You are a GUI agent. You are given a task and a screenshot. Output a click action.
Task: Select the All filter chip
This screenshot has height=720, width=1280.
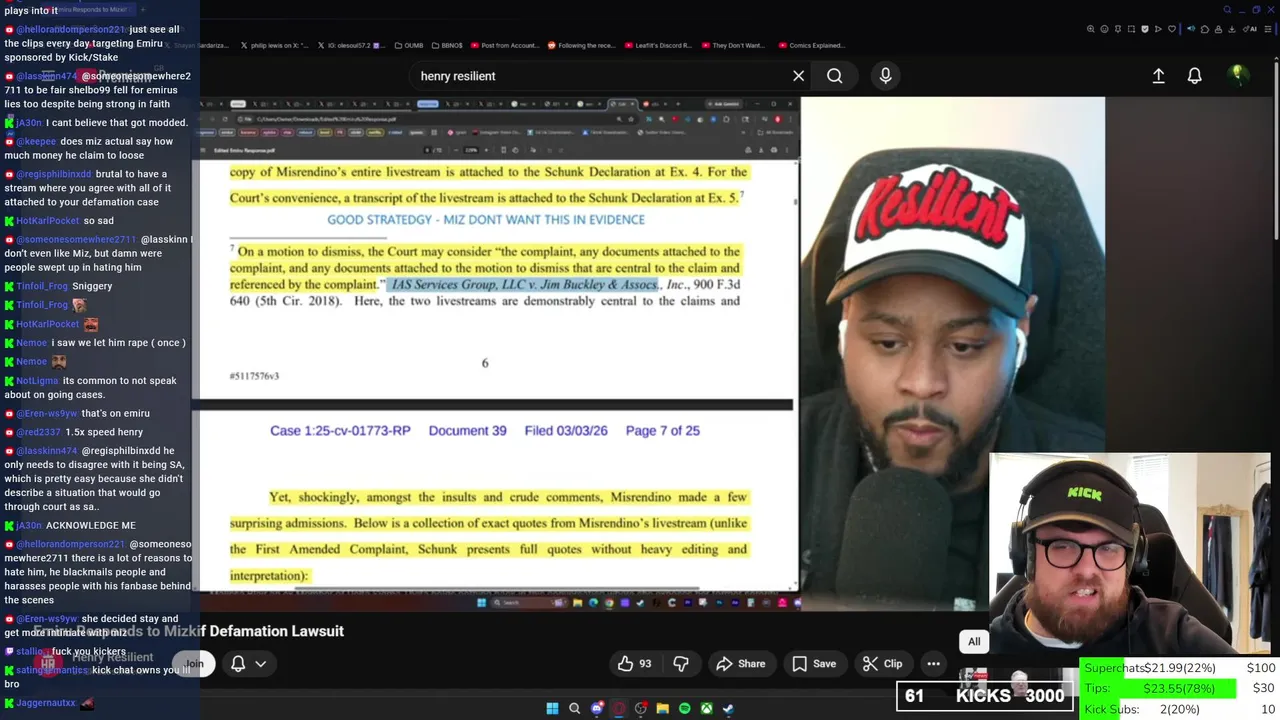(x=974, y=641)
